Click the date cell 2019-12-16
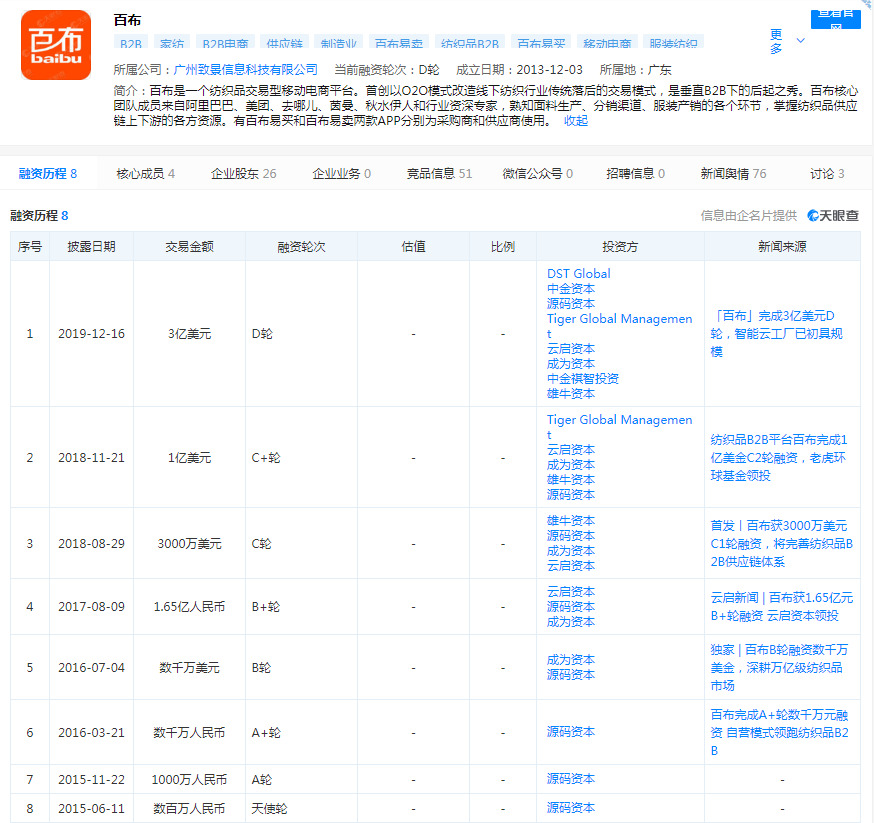 [91, 334]
